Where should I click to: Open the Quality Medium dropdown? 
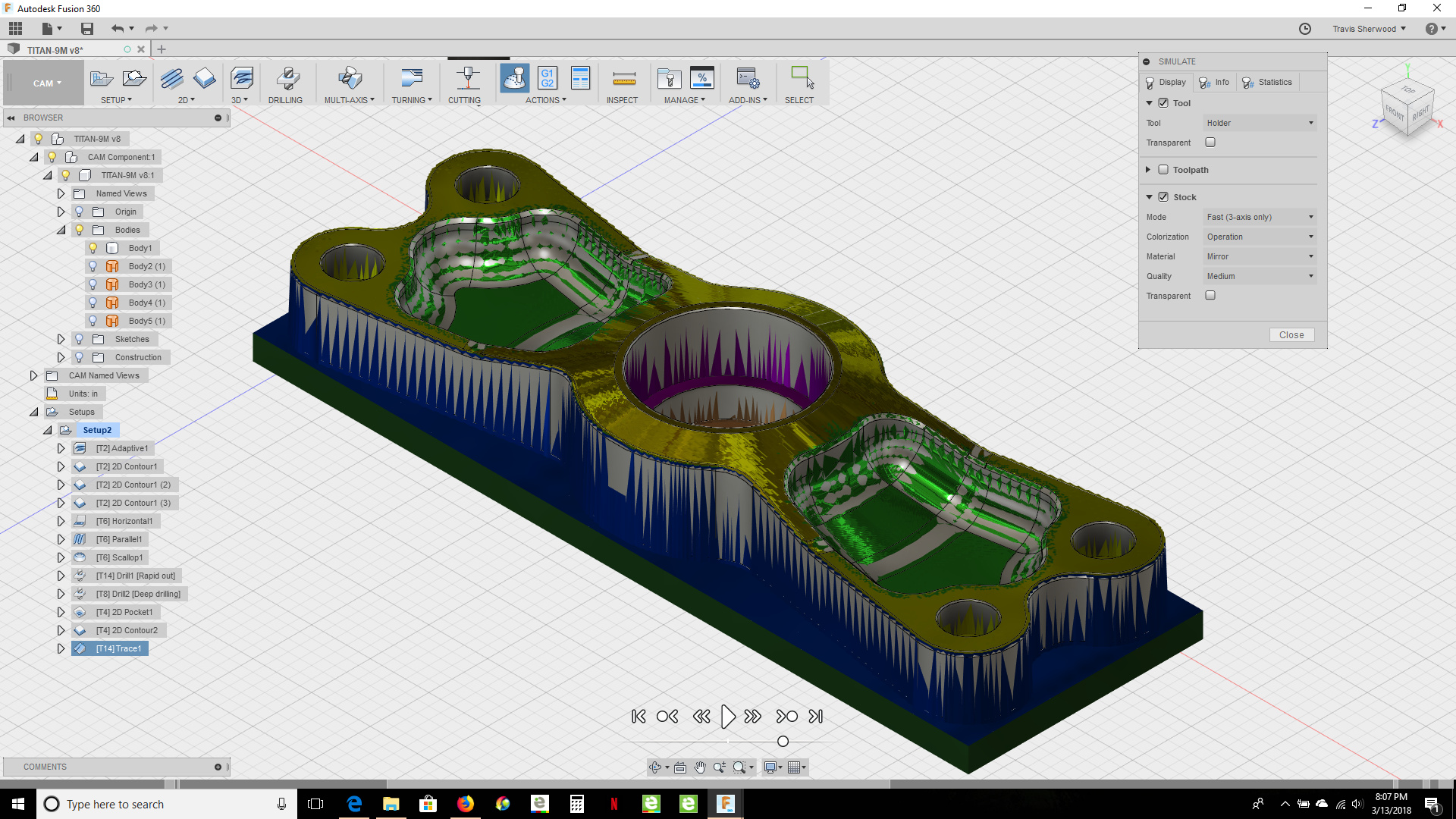pos(1259,276)
